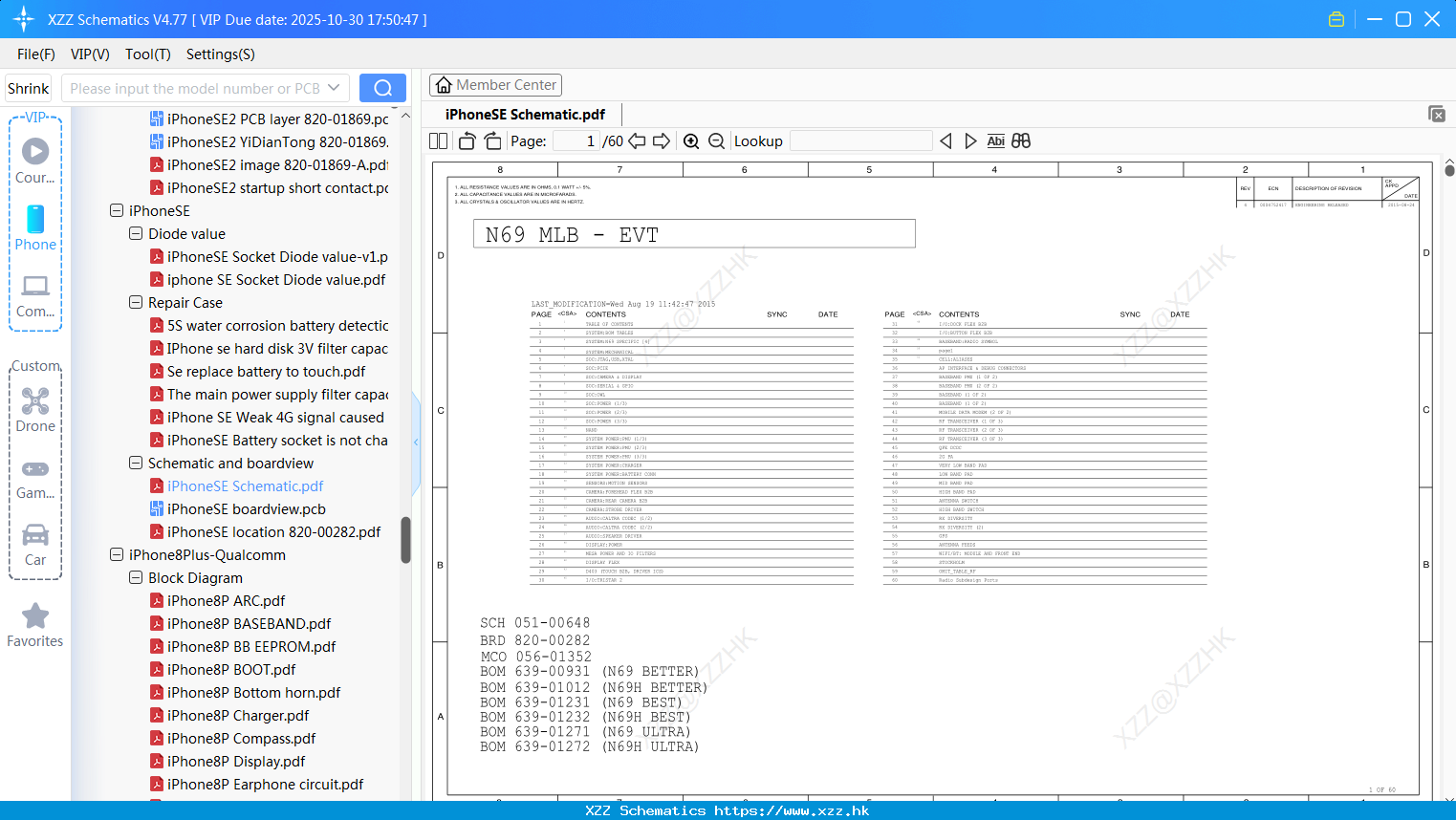The width and height of the screenshot is (1456, 820).
Task: Find previous lookup match triangle
Action: [x=945, y=141]
